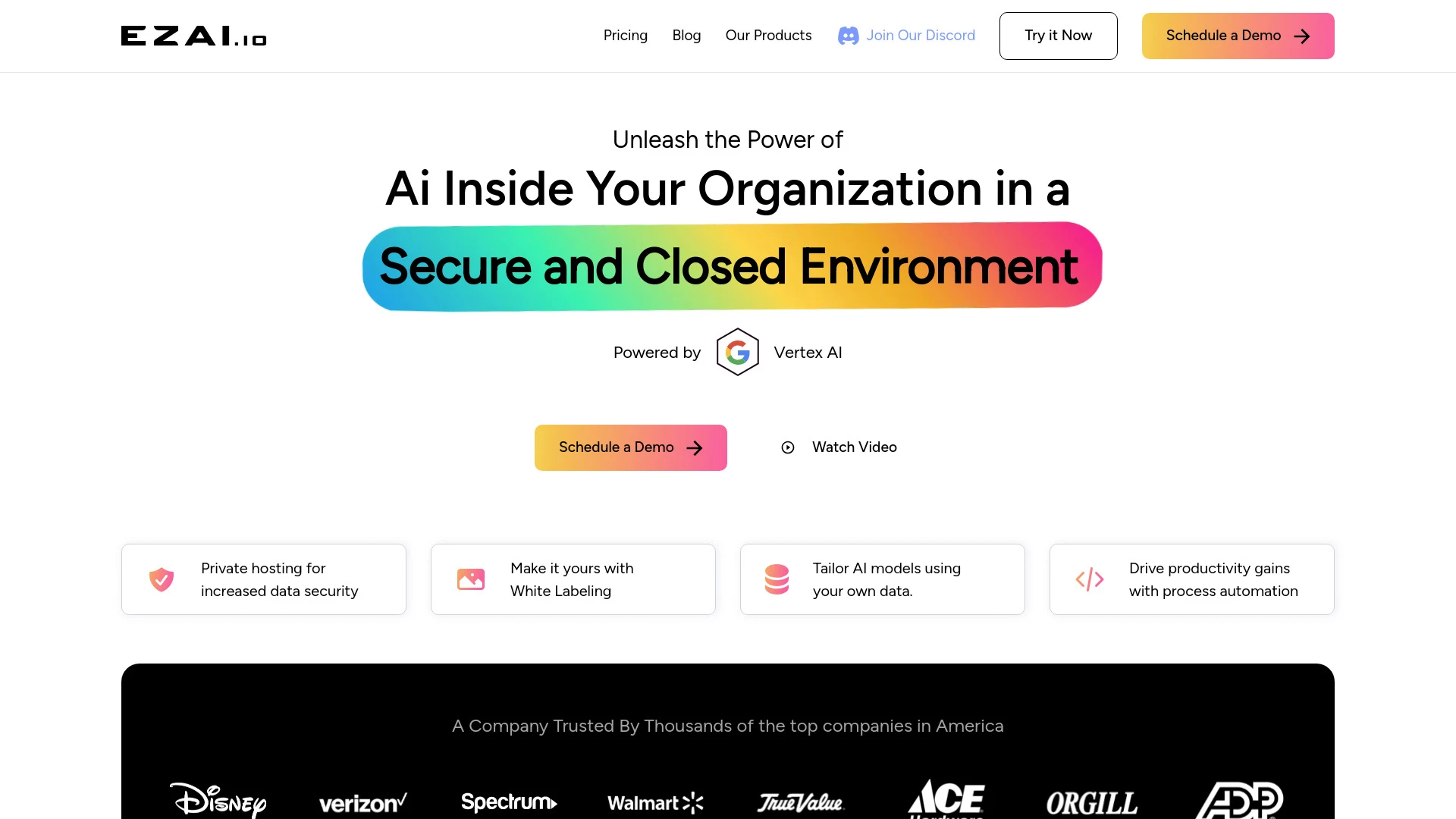Click the Watch Video text link
Viewport: 1456px width, 819px height.
[x=854, y=447]
